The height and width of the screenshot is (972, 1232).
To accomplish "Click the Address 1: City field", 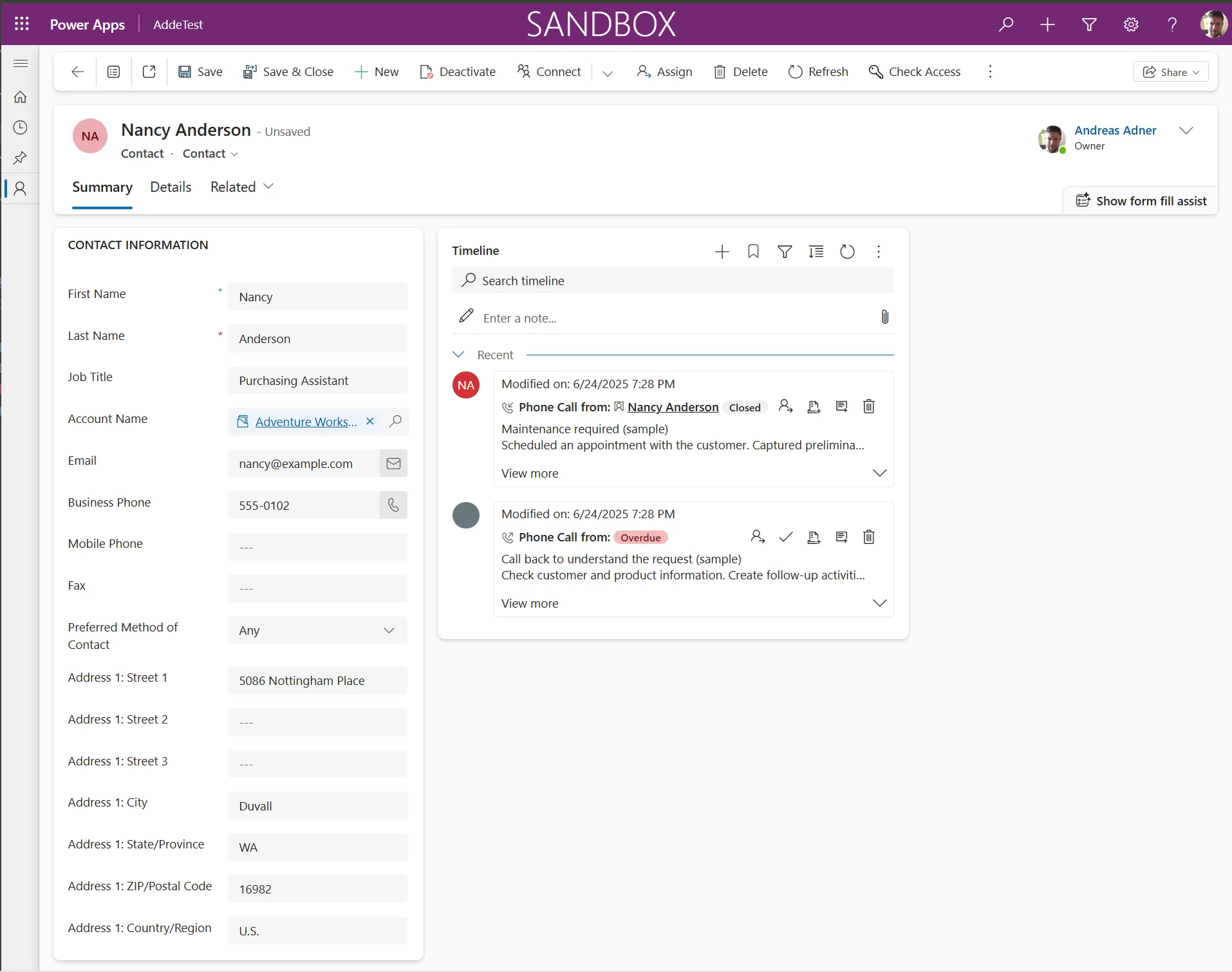I will 317,806.
